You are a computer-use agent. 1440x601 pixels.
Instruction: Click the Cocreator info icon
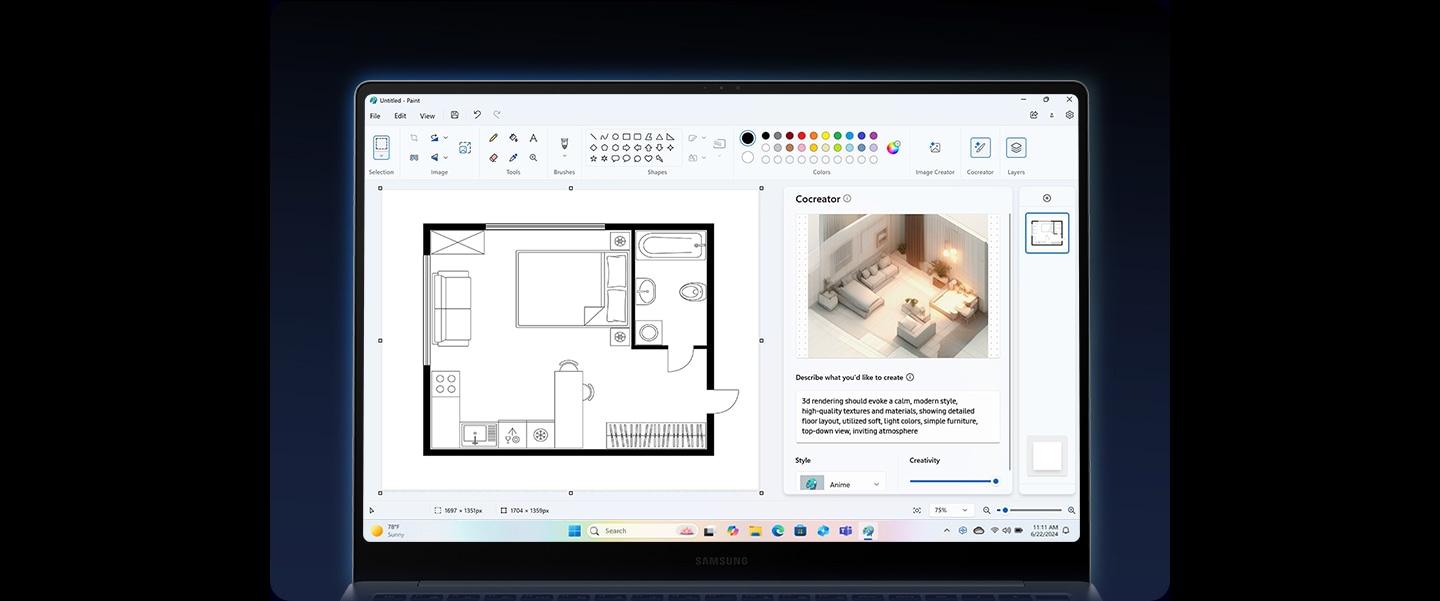[x=847, y=198]
